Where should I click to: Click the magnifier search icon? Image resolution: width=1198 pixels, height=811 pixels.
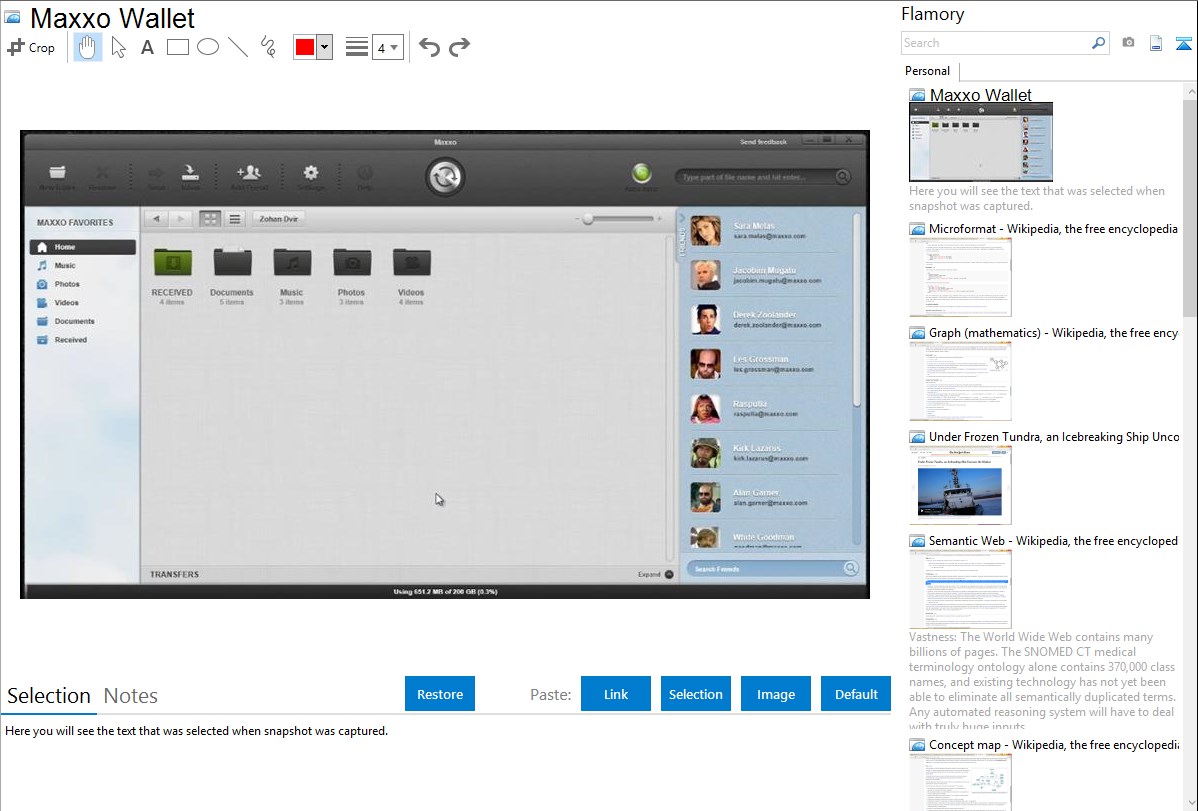[x=1099, y=43]
